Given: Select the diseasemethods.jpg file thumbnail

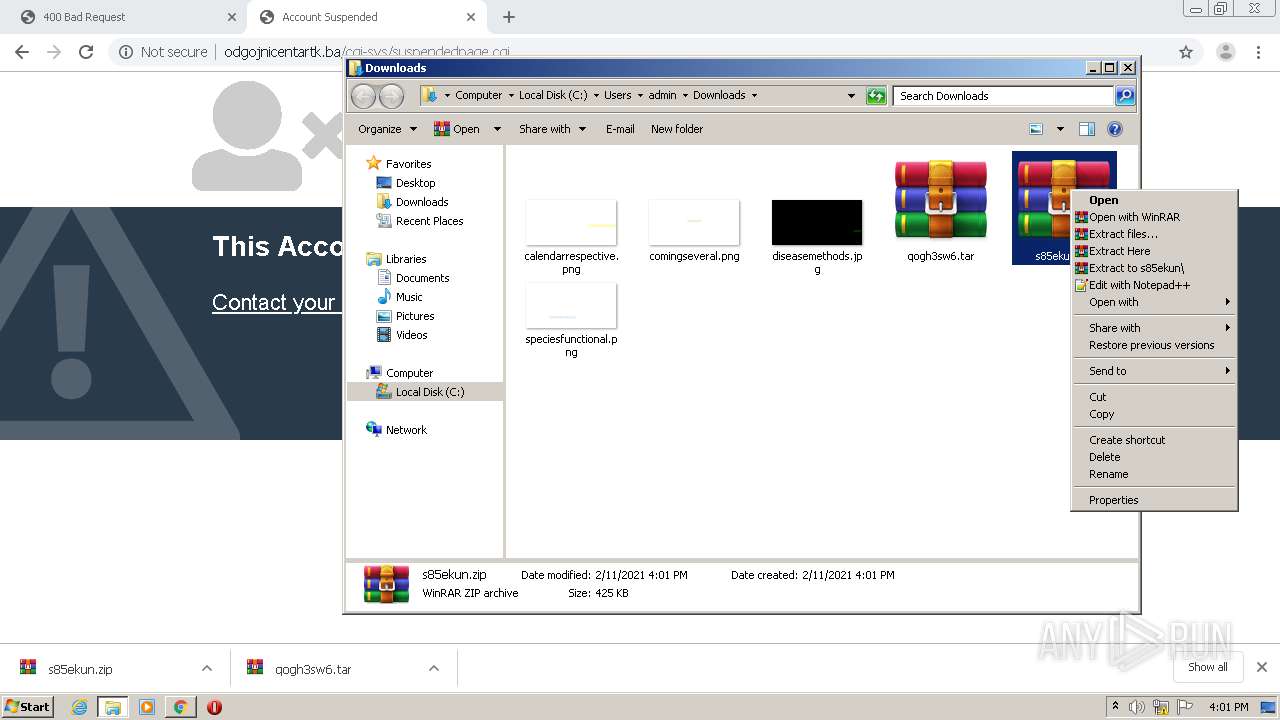Looking at the screenshot, I should click(x=817, y=235).
